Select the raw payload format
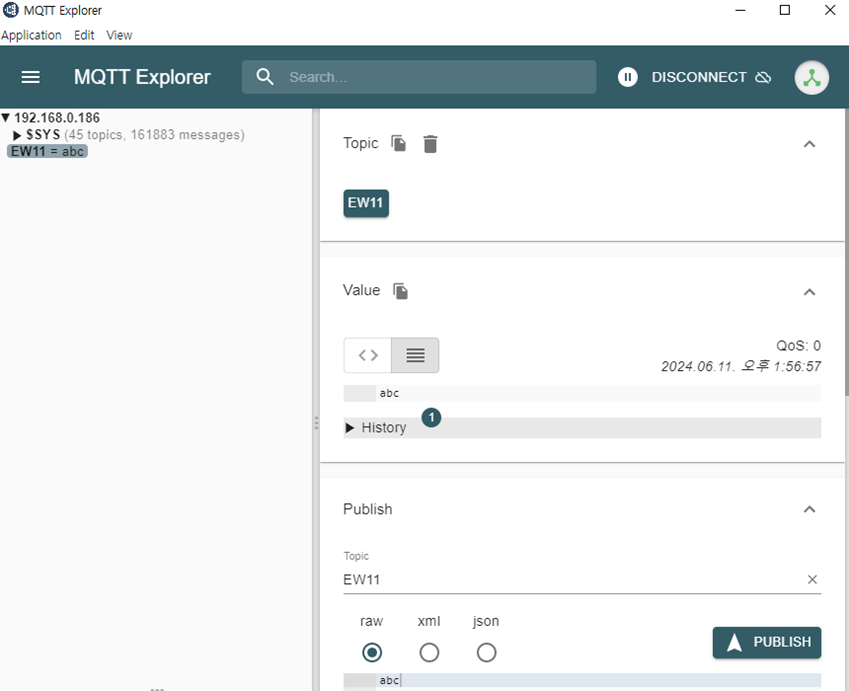This screenshot has height=691, width=849. click(x=371, y=652)
